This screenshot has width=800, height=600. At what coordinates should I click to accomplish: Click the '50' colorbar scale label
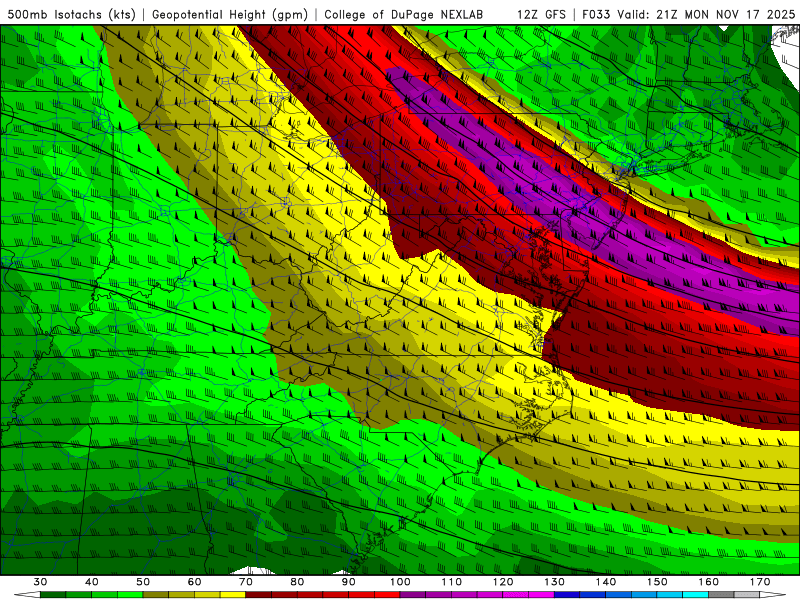tap(143, 582)
